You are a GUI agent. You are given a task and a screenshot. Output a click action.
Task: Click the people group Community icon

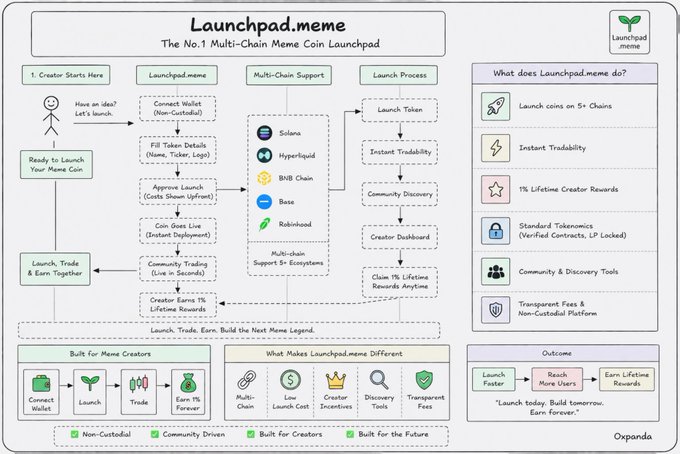pos(496,271)
